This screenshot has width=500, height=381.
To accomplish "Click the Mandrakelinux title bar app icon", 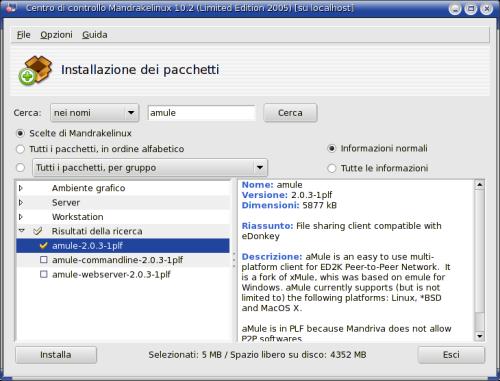I will click(10, 8).
